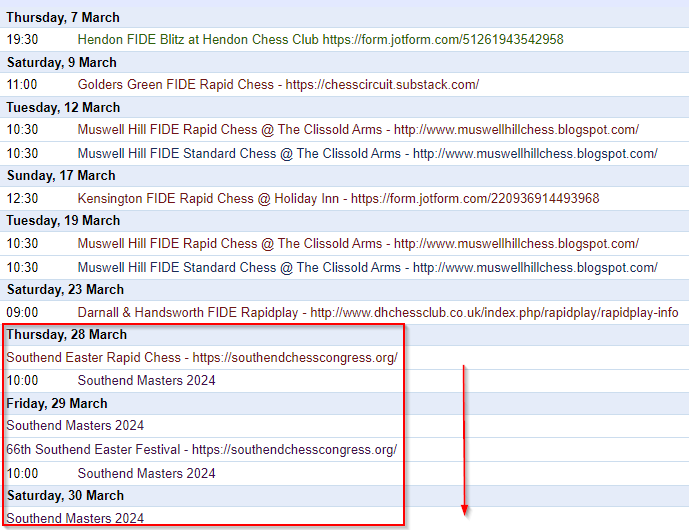Open Muswell Hill FIDE Rapid Chess on 12 March
Image resolution: width=689 pixels, height=530 pixels.
(x=358, y=130)
